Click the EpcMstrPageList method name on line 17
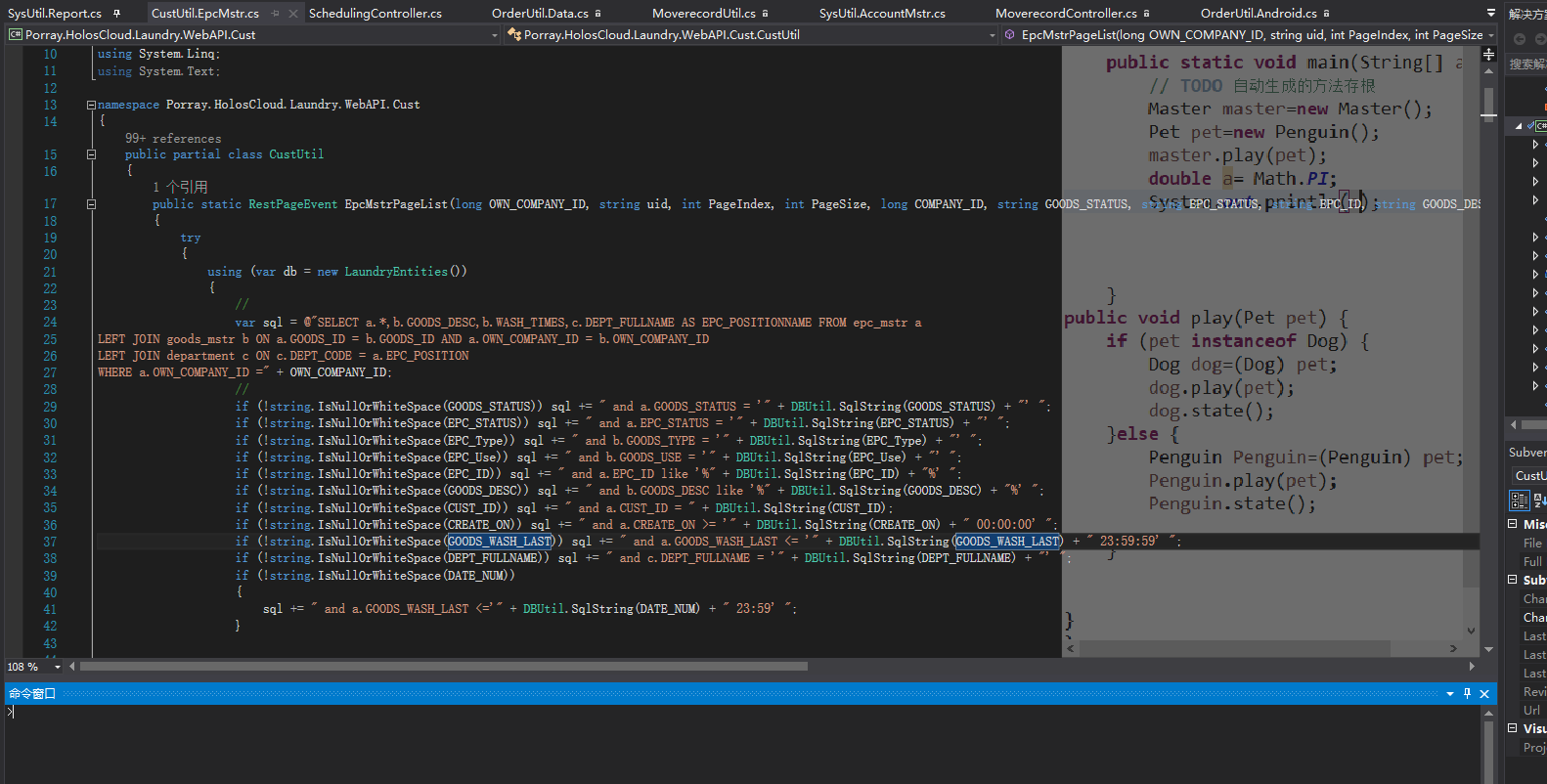This screenshot has height=784, width=1547. (396, 204)
